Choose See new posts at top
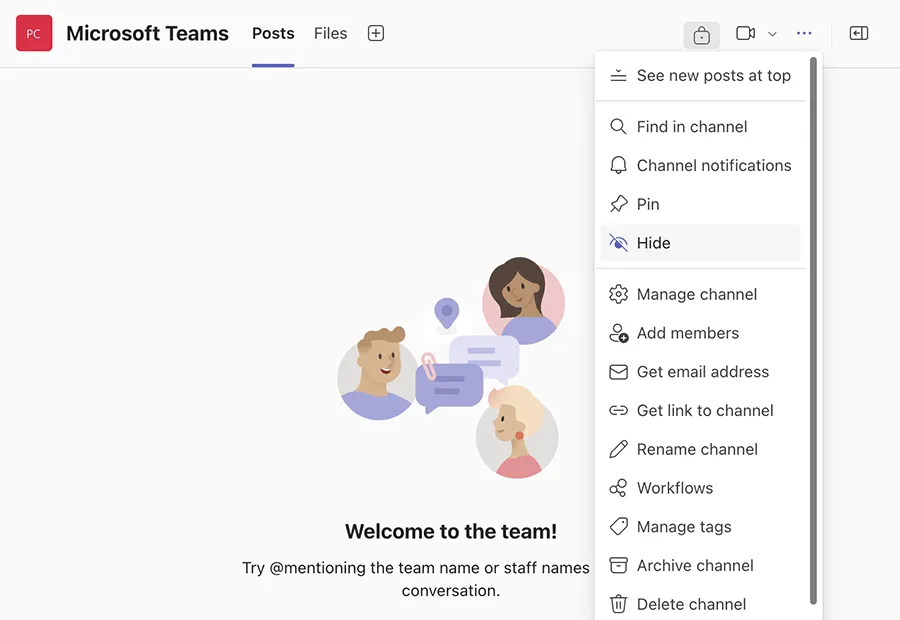 [712, 76]
